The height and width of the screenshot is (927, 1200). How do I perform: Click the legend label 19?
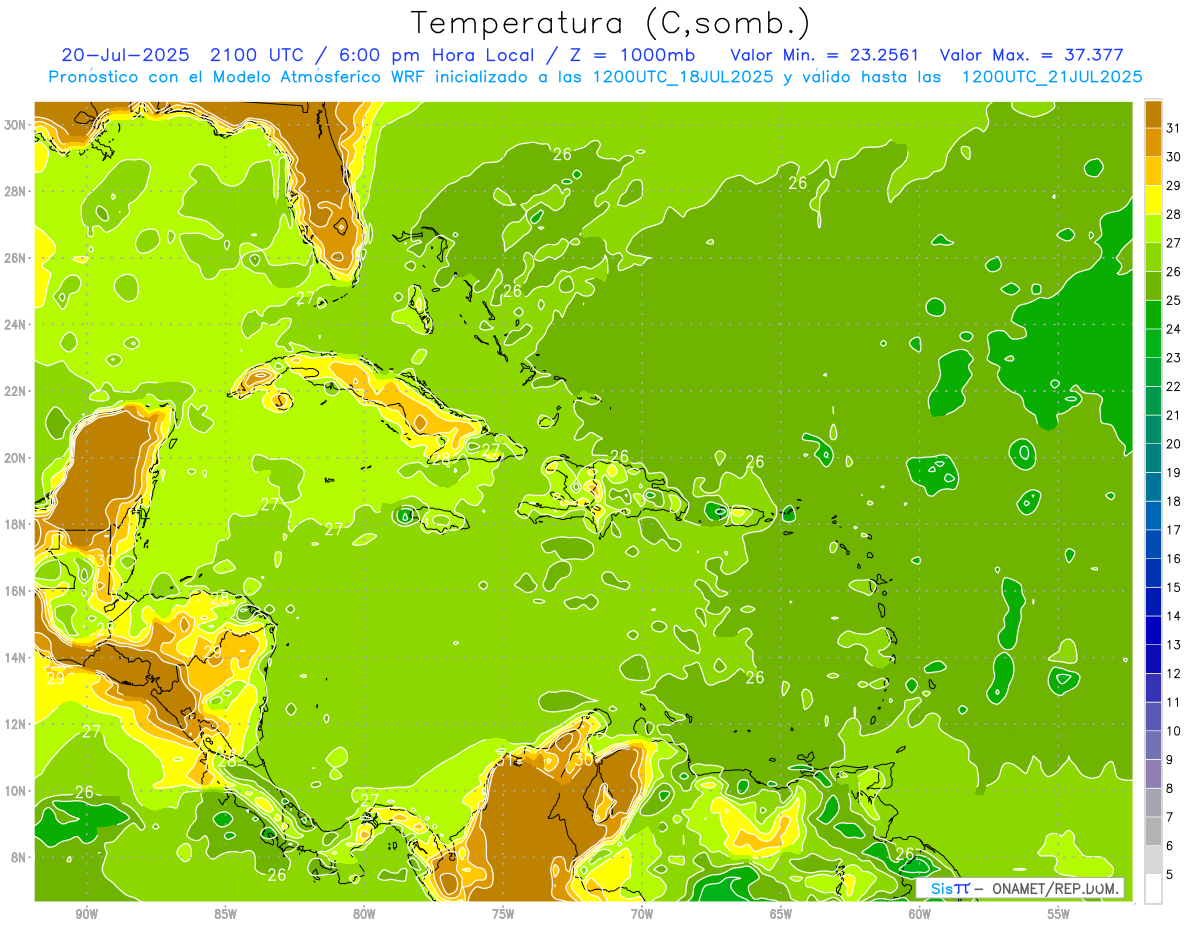click(1173, 472)
